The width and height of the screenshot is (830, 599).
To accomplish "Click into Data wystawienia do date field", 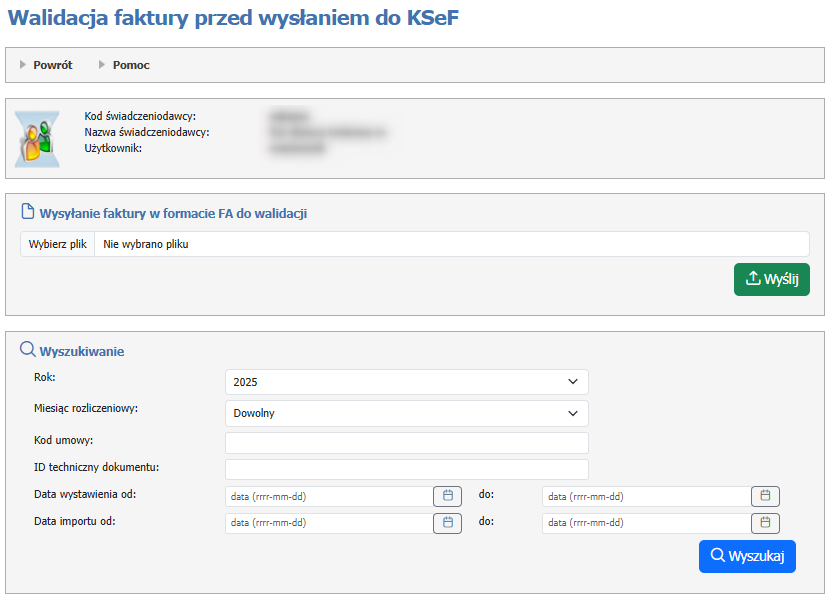I will tap(645, 496).
